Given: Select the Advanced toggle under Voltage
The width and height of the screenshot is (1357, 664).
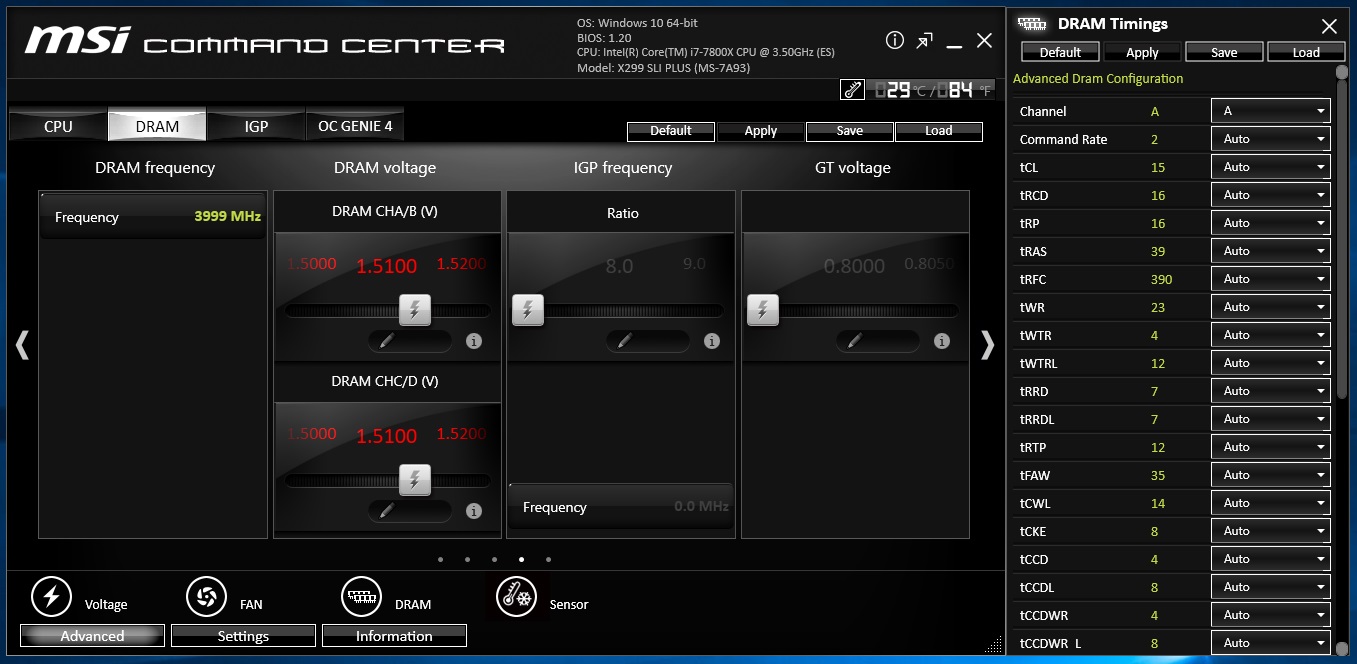Looking at the screenshot, I should [x=91, y=635].
